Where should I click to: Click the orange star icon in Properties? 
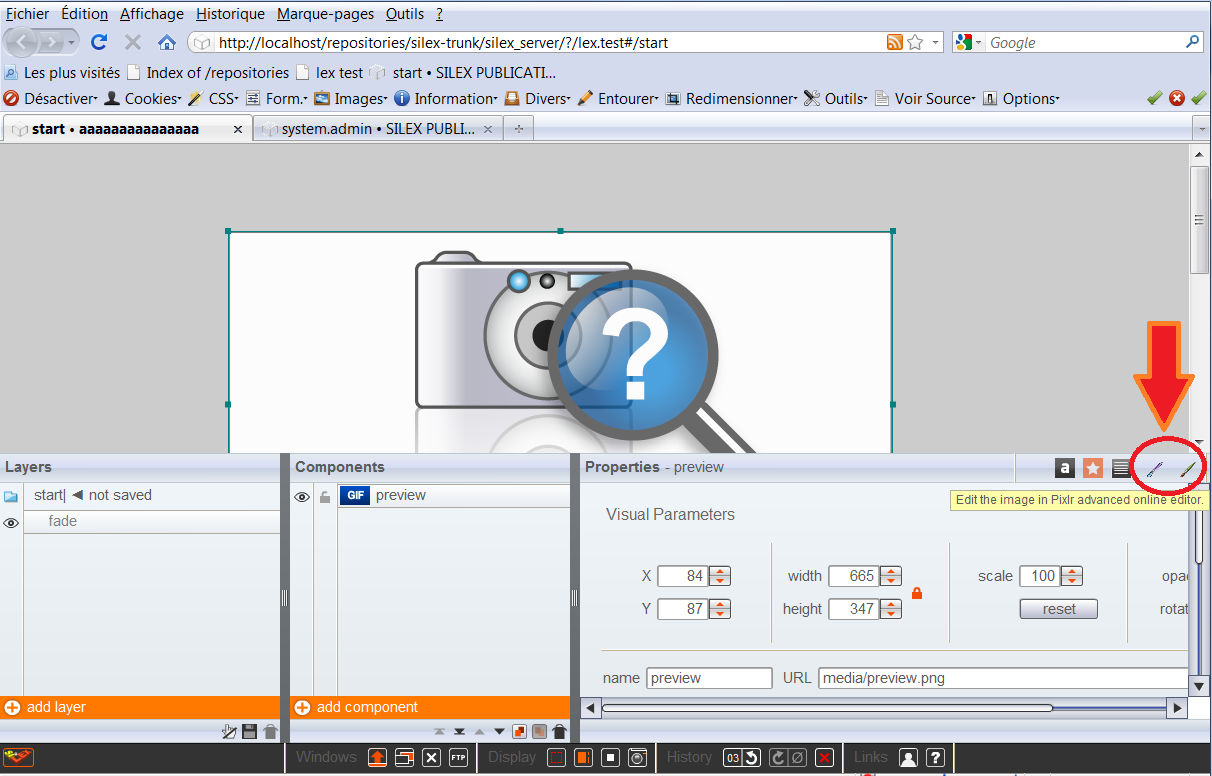coord(1093,468)
